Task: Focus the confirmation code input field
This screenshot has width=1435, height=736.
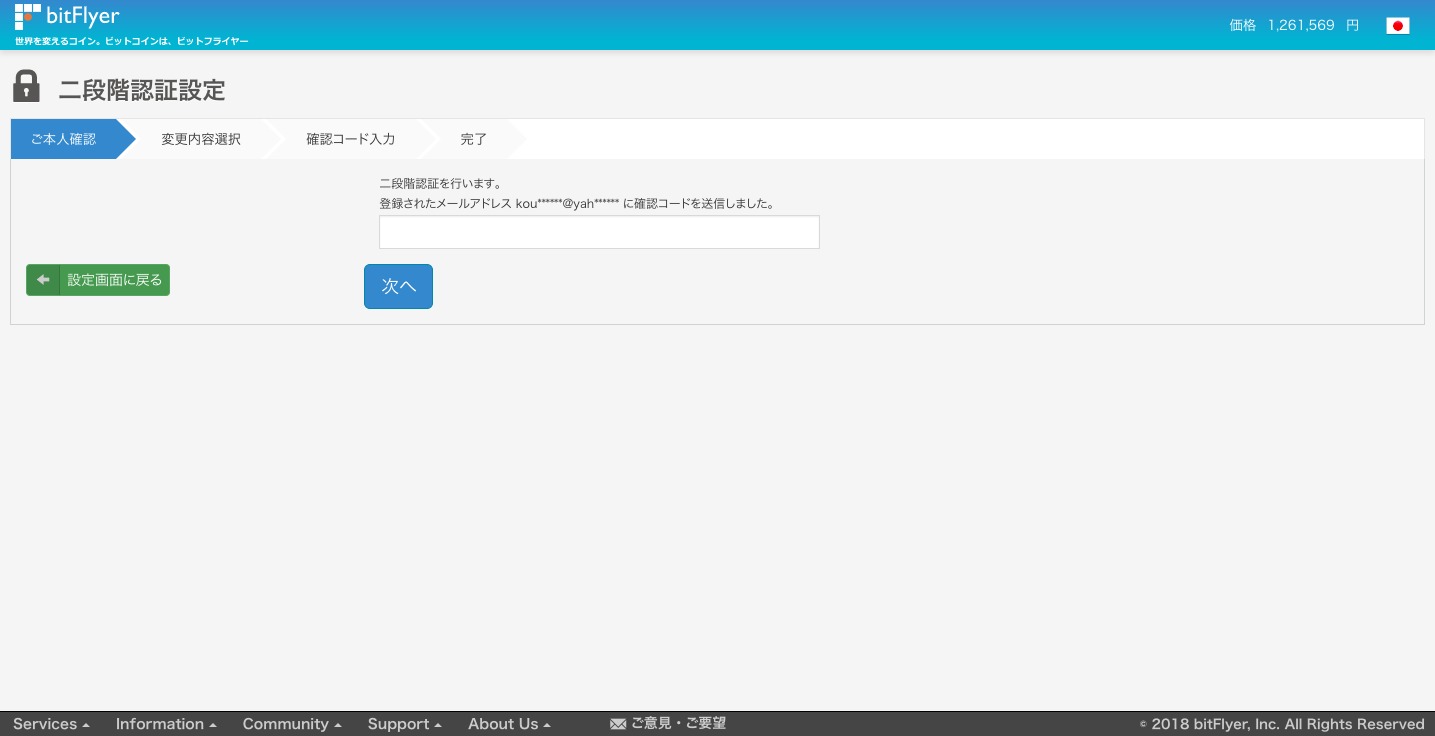Action: coord(599,232)
